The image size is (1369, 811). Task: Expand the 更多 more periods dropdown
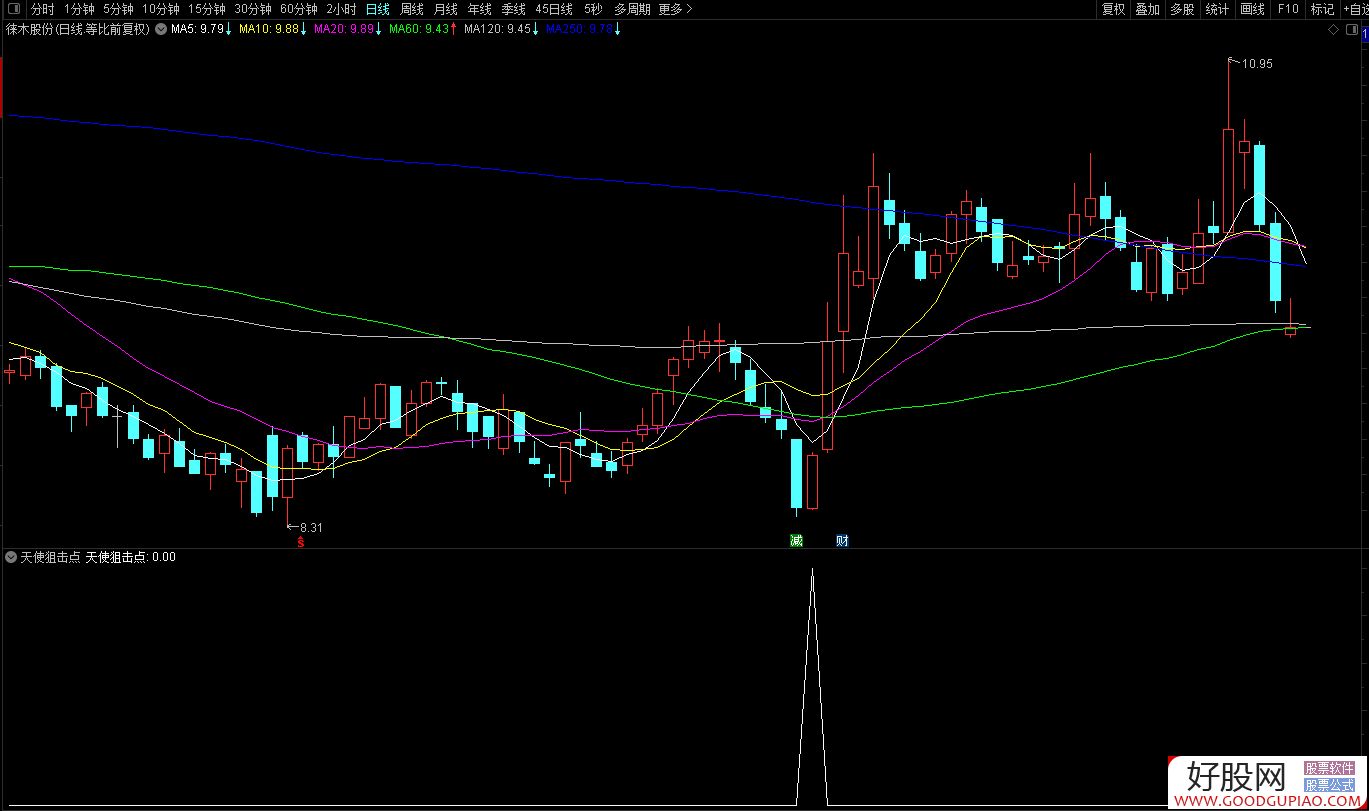tap(676, 9)
